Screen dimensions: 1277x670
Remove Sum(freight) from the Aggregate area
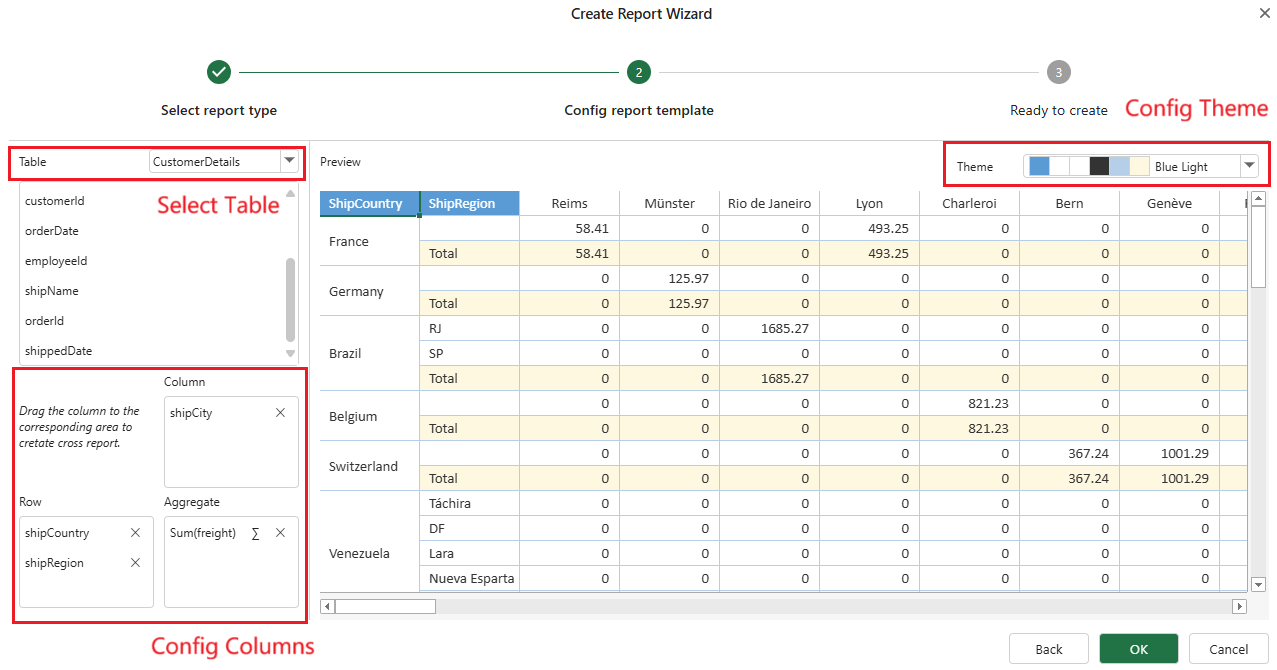280,533
